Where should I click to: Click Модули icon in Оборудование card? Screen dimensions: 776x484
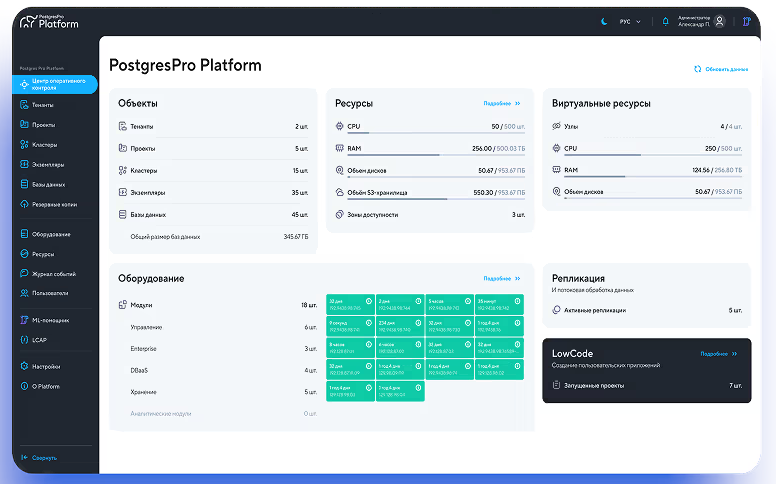click(x=123, y=305)
